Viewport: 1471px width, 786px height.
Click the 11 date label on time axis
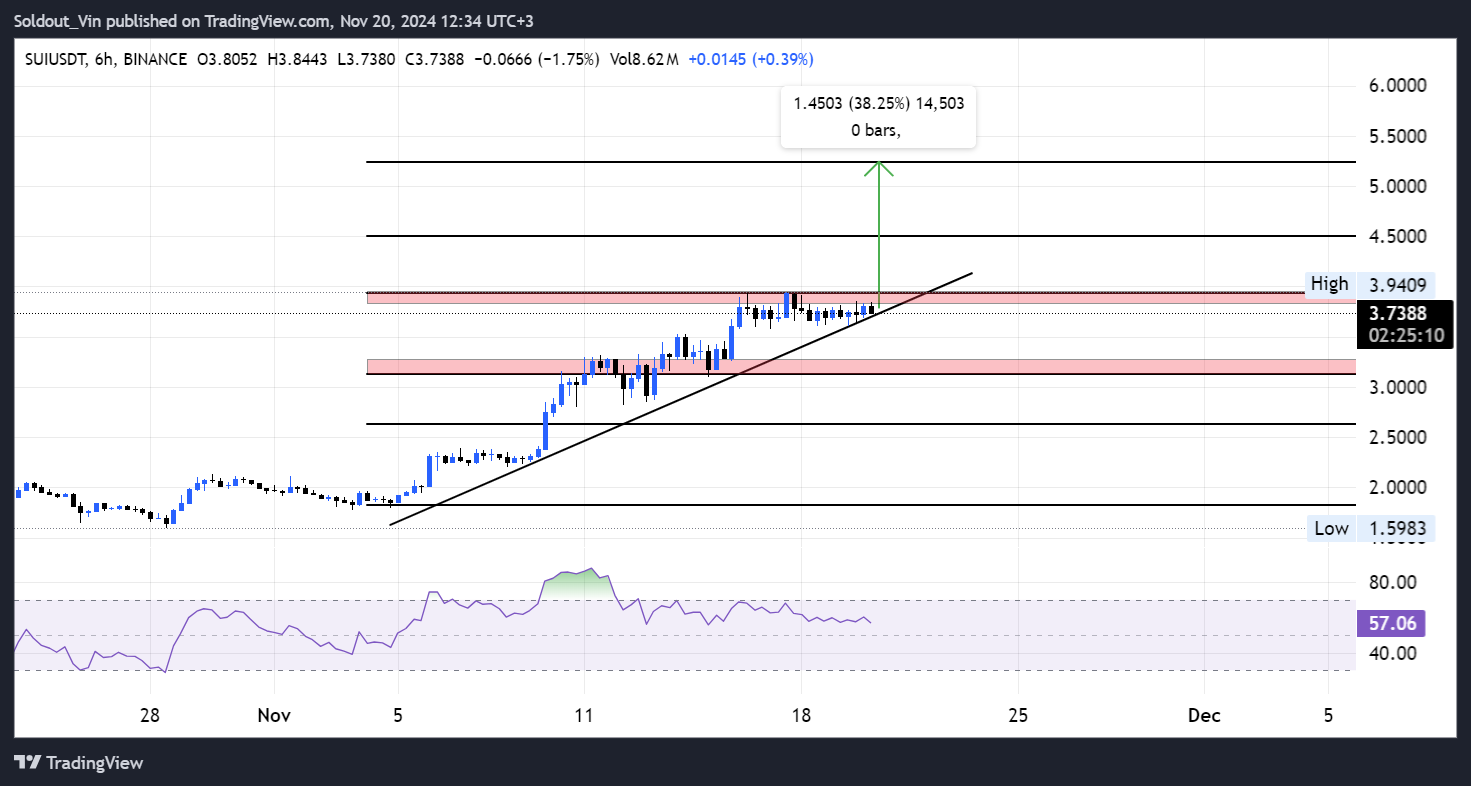point(584,716)
